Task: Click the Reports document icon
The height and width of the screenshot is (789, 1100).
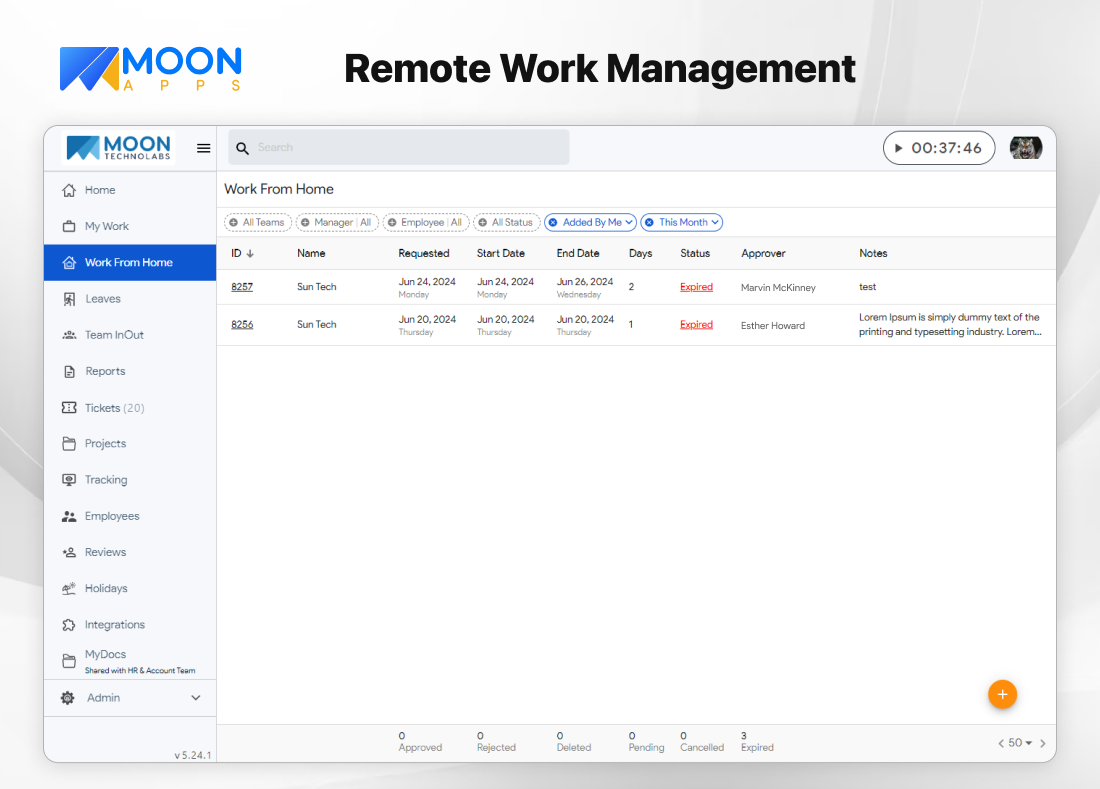Action: click(69, 372)
